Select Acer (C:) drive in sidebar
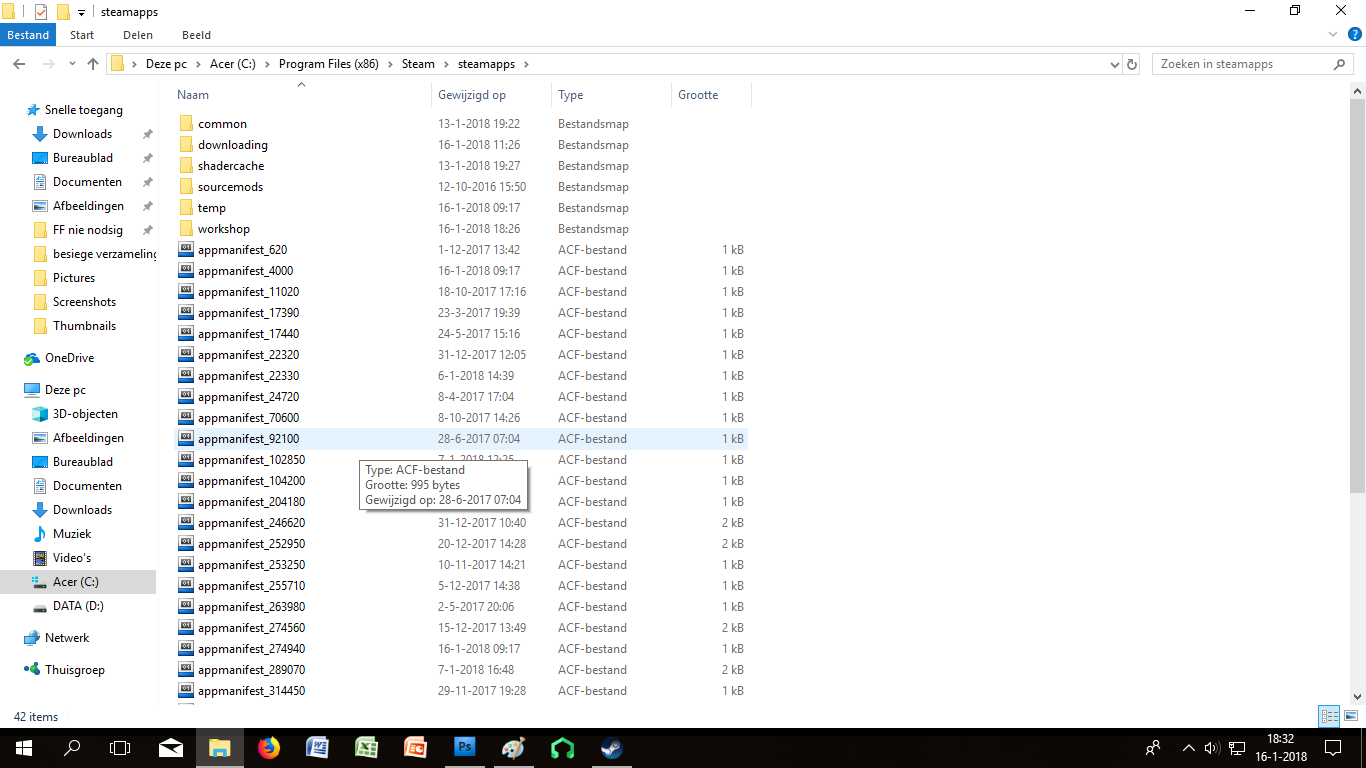 (76, 582)
